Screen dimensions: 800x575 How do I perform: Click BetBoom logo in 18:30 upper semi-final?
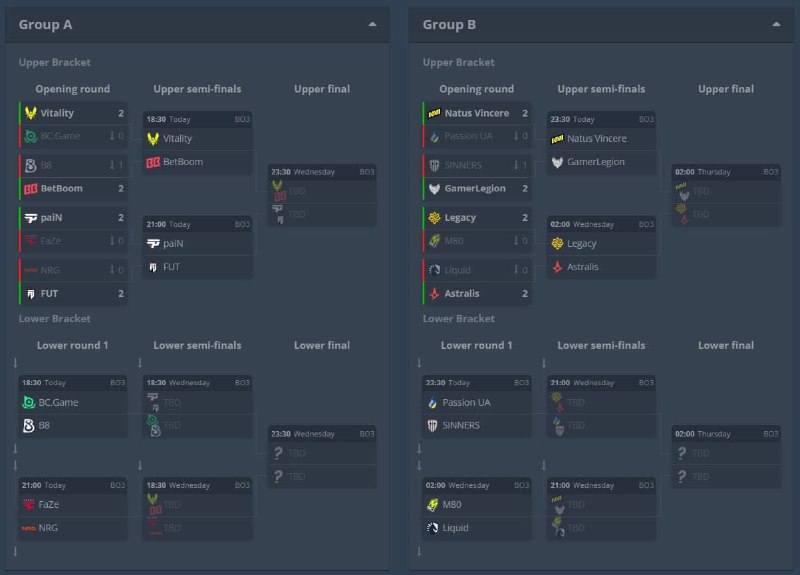coord(153,162)
